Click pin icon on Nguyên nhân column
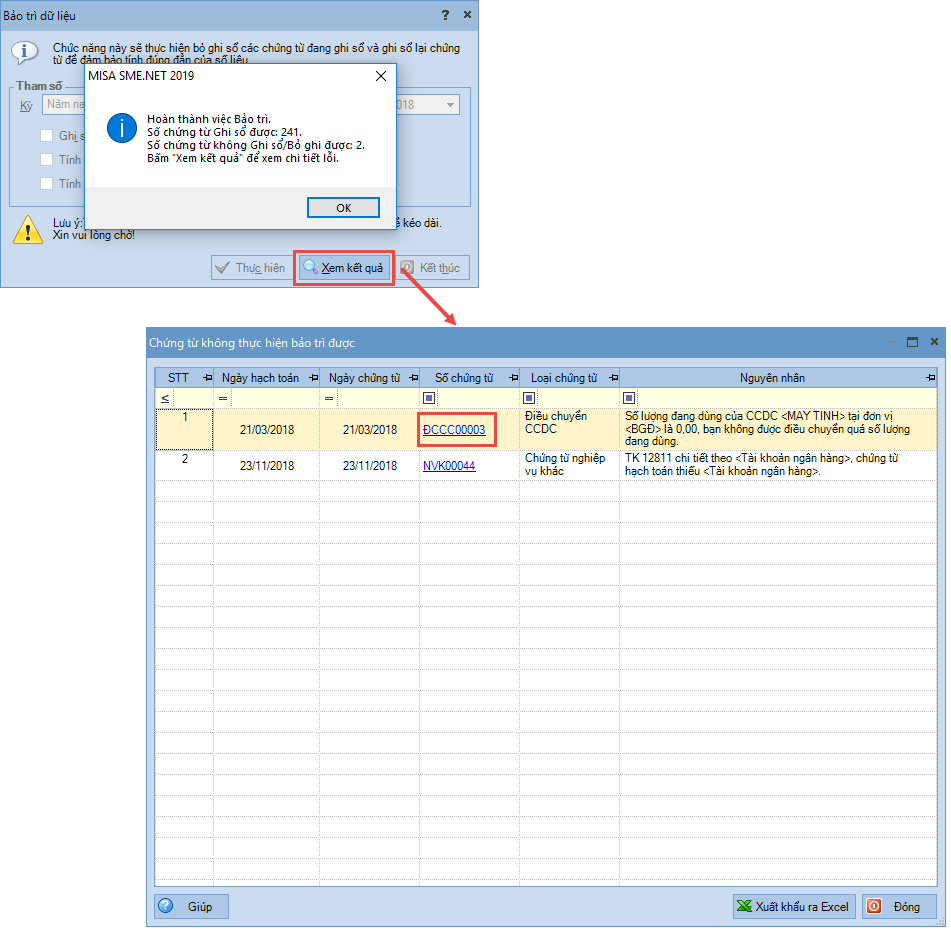The height and width of the screenshot is (931, 951). pos(930,378)
